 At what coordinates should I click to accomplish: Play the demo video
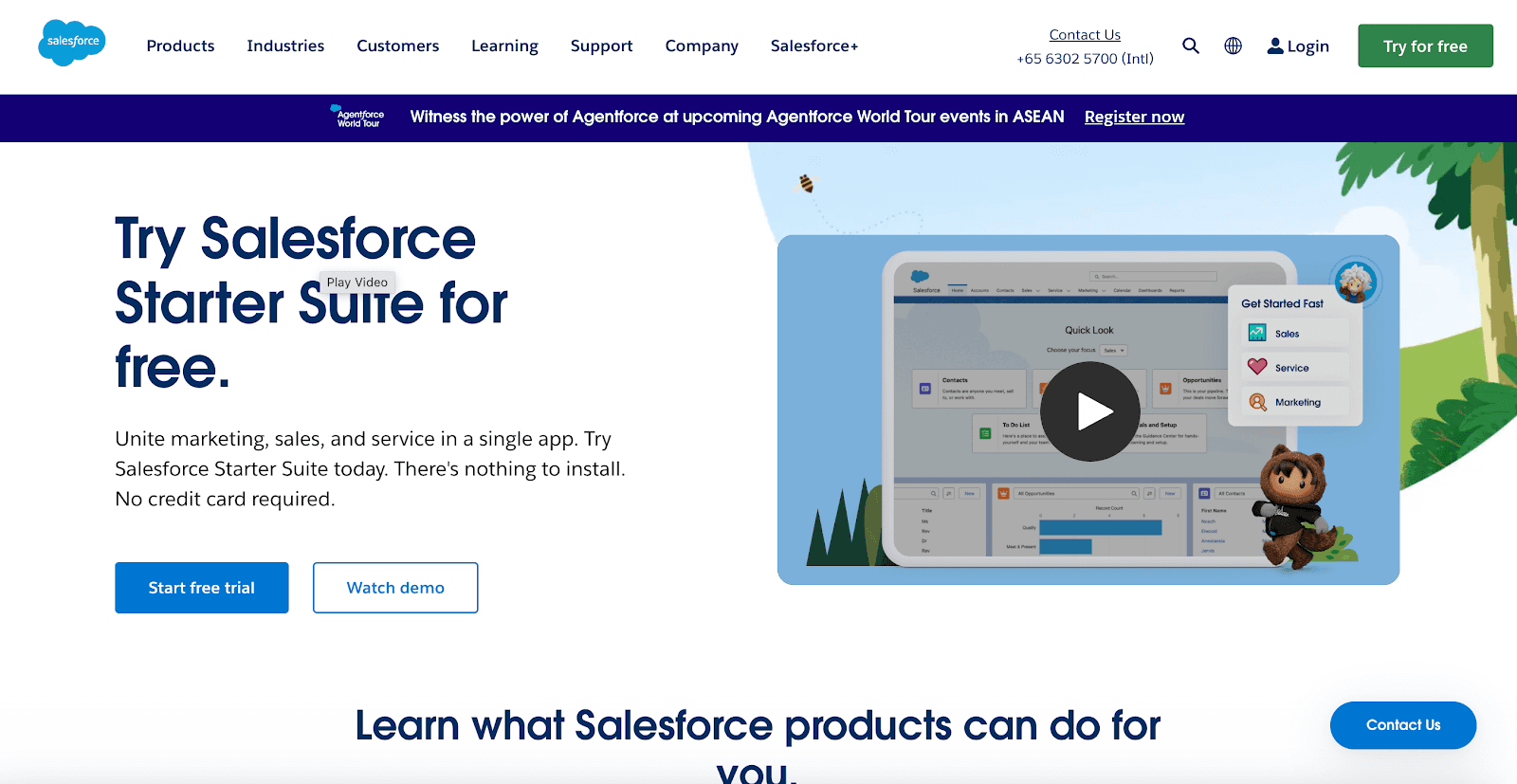(x=1089, y=411)
